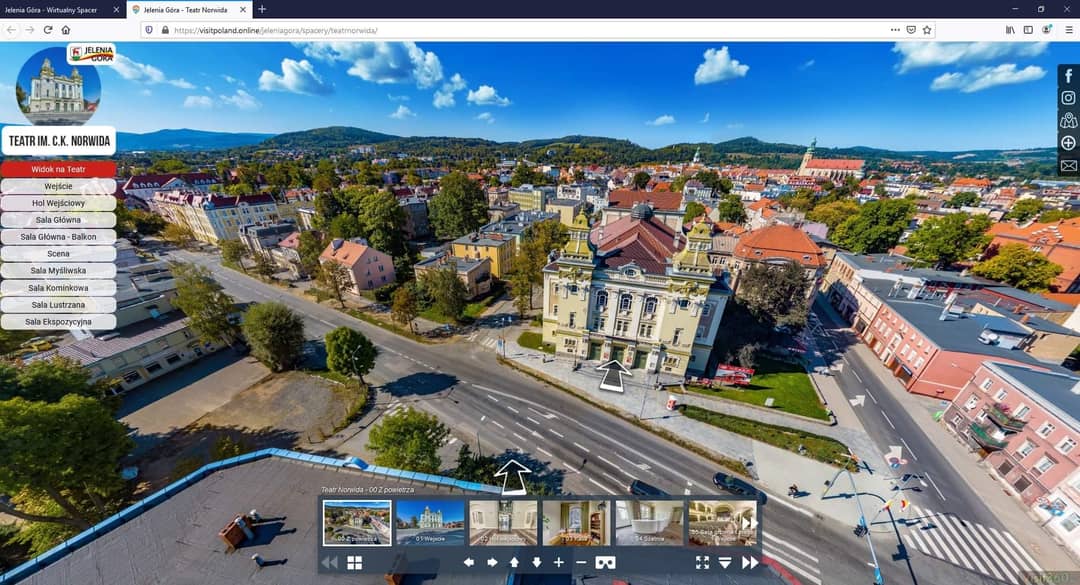Toggle fullscreen mode in the tour controls
Image resolution: width=1080 pixels, height=585 pixels.
tap(702, 562)
